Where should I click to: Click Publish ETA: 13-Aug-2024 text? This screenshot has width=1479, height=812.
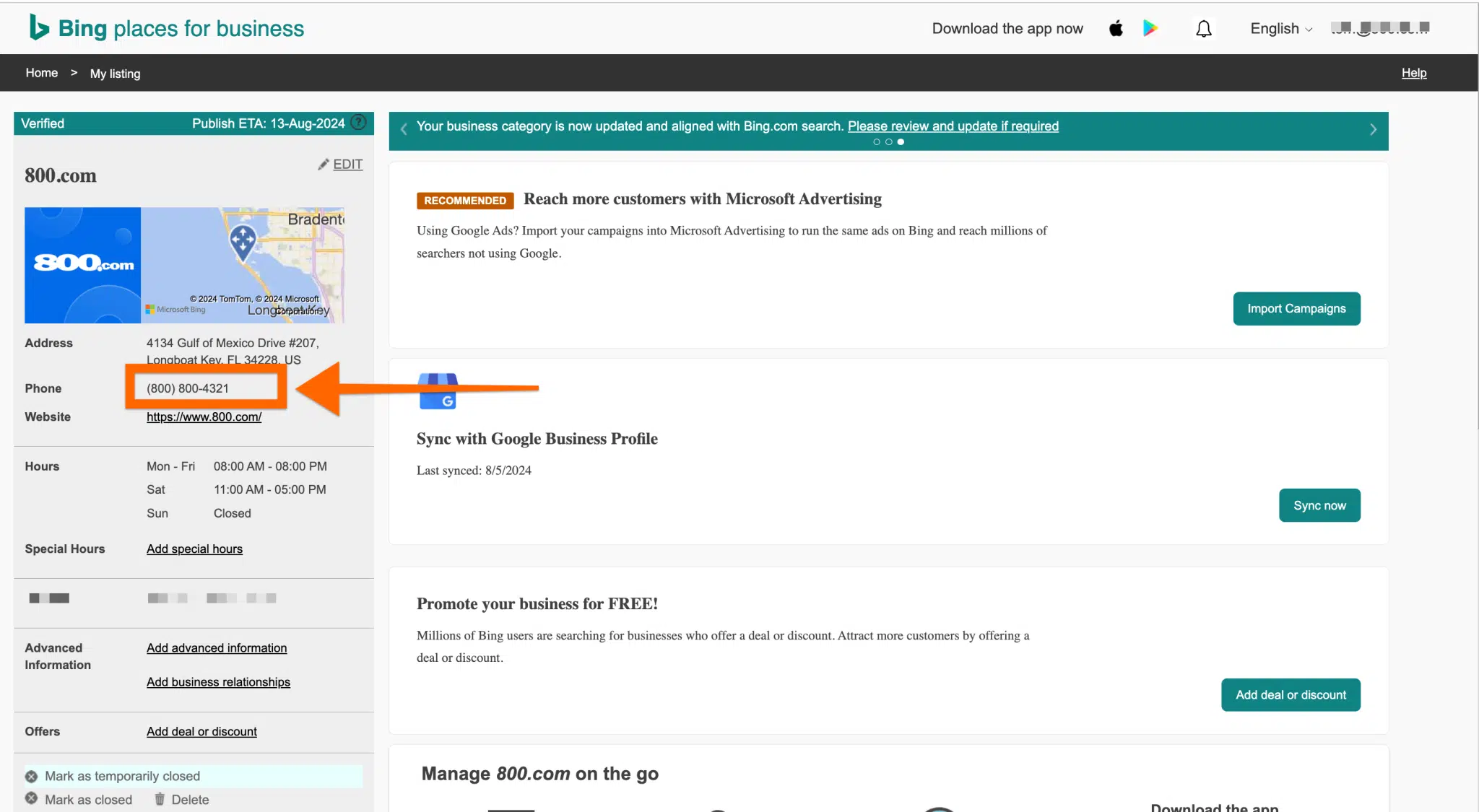[269, 123]
